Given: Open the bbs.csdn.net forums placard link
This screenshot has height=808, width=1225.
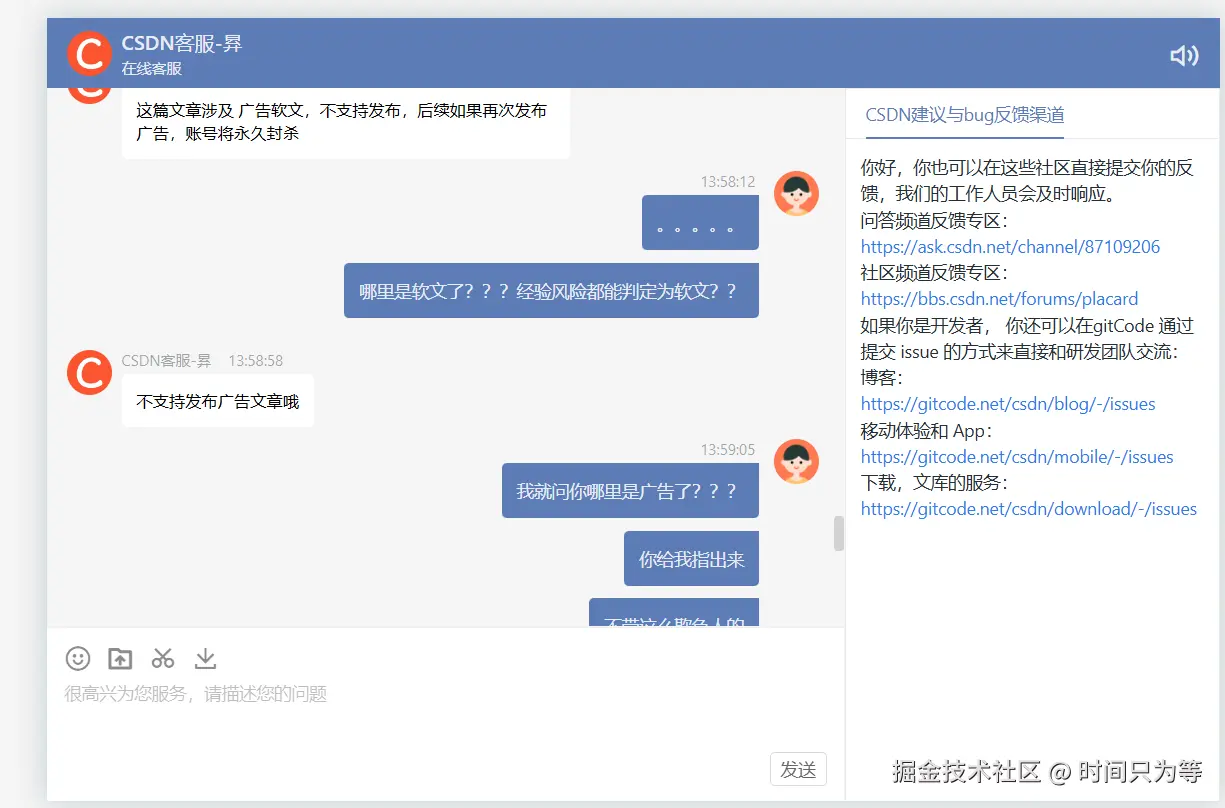Looking at the screenshot, I should pos(999,298).
